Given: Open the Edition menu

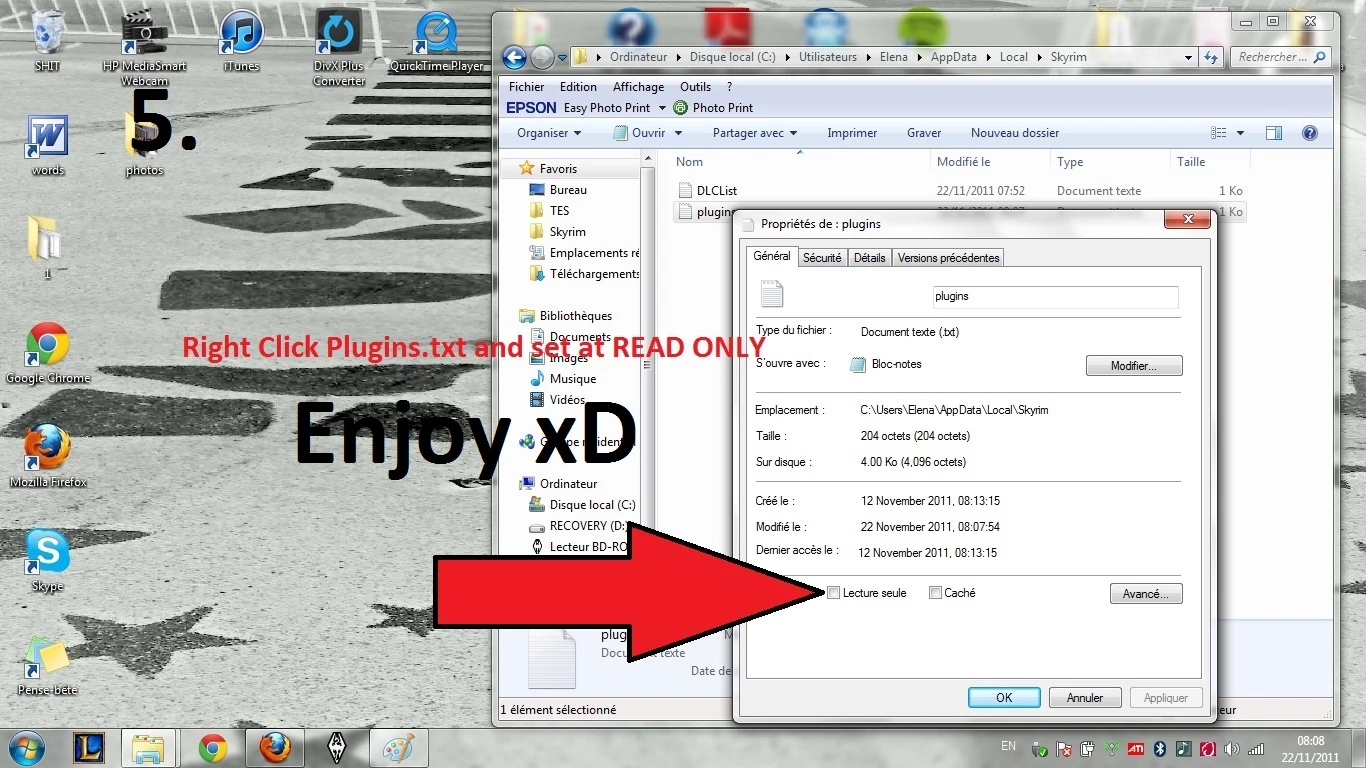Looking at the screenshot, I should (x=578, y=87).
